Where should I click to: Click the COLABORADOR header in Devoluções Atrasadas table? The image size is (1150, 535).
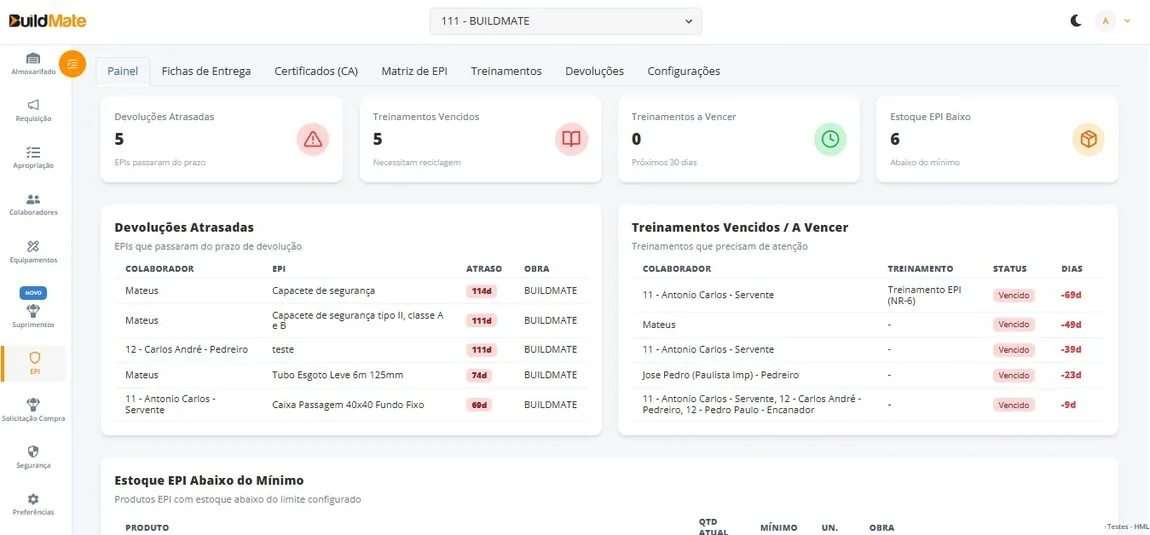coord(159,269)
